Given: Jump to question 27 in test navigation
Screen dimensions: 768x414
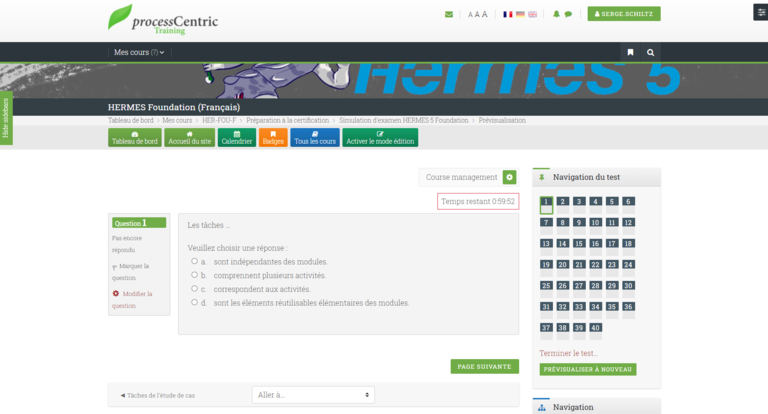Looking at the screenshot, I should point(579,290).
